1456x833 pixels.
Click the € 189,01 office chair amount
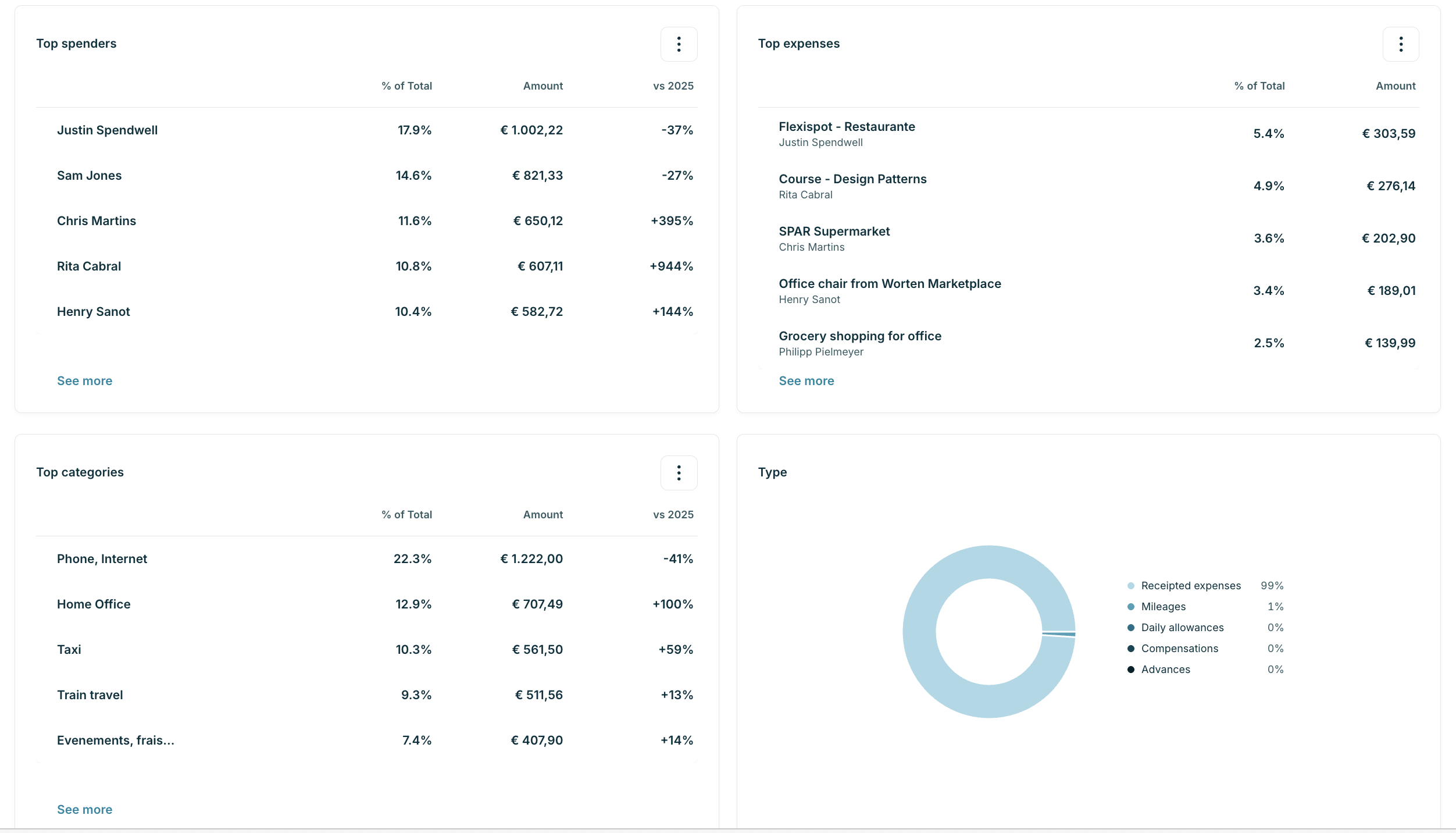(1391, 291)
